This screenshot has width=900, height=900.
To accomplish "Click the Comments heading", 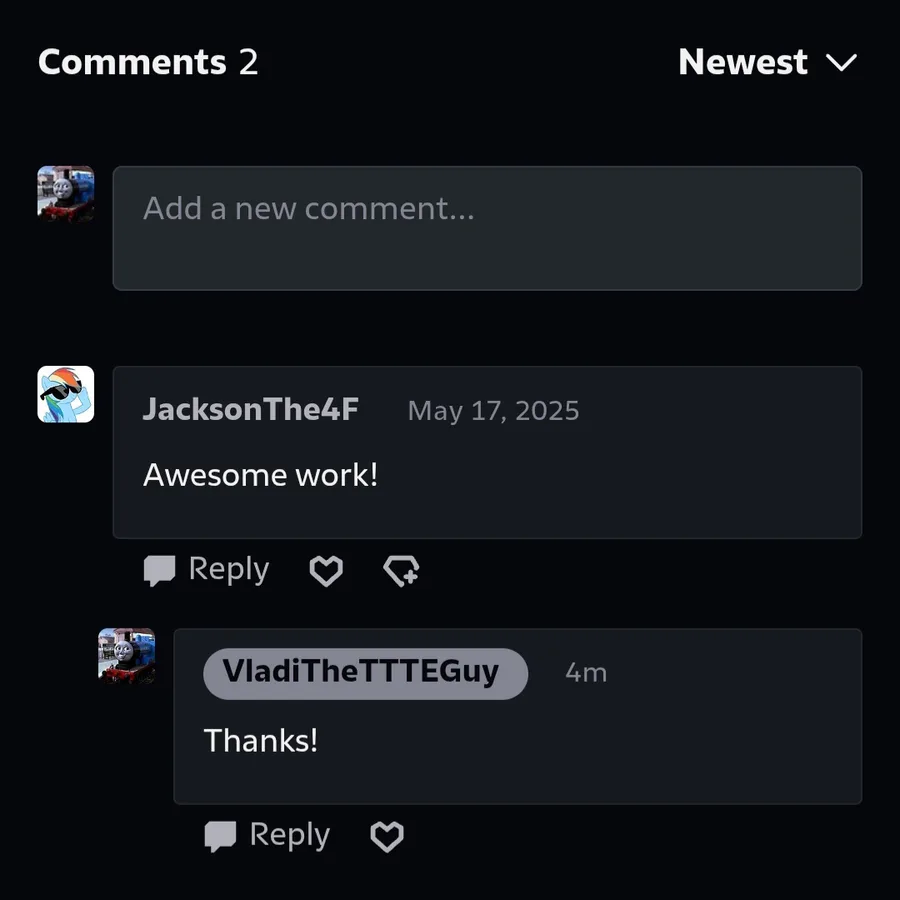I will (x=132, y=61).
